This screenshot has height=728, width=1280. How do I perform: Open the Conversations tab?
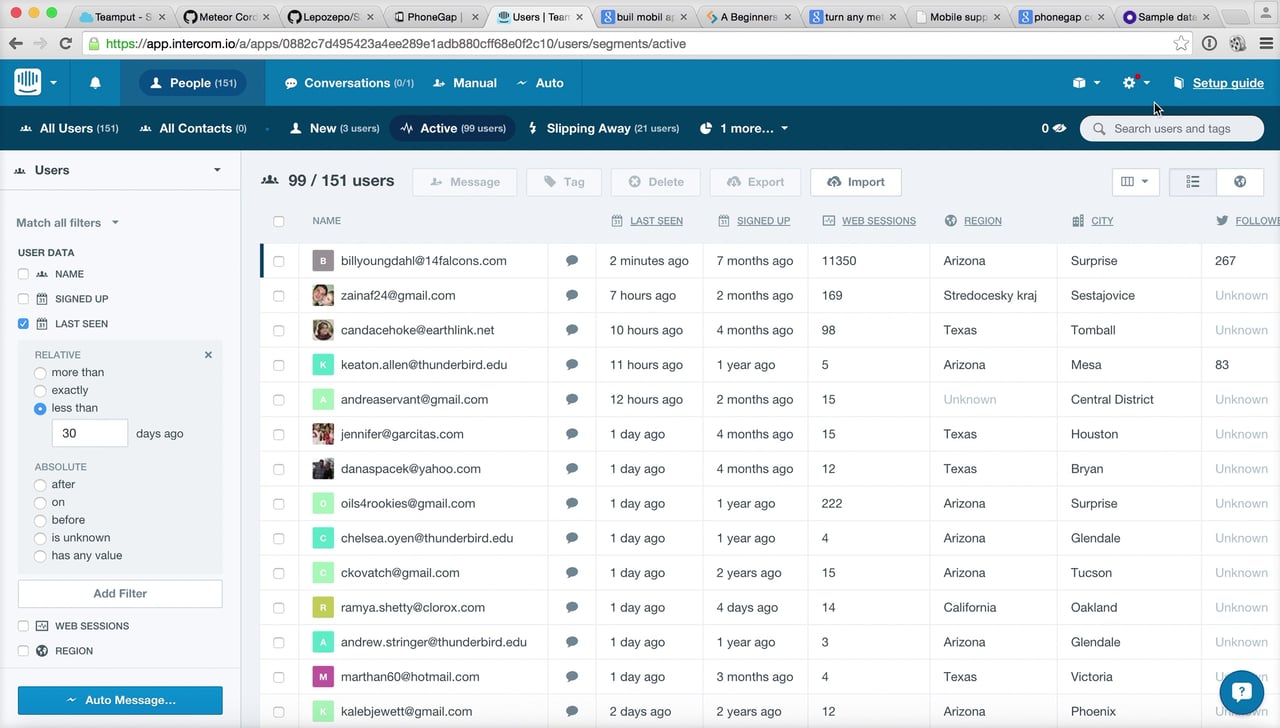click(x=349, y=83)
